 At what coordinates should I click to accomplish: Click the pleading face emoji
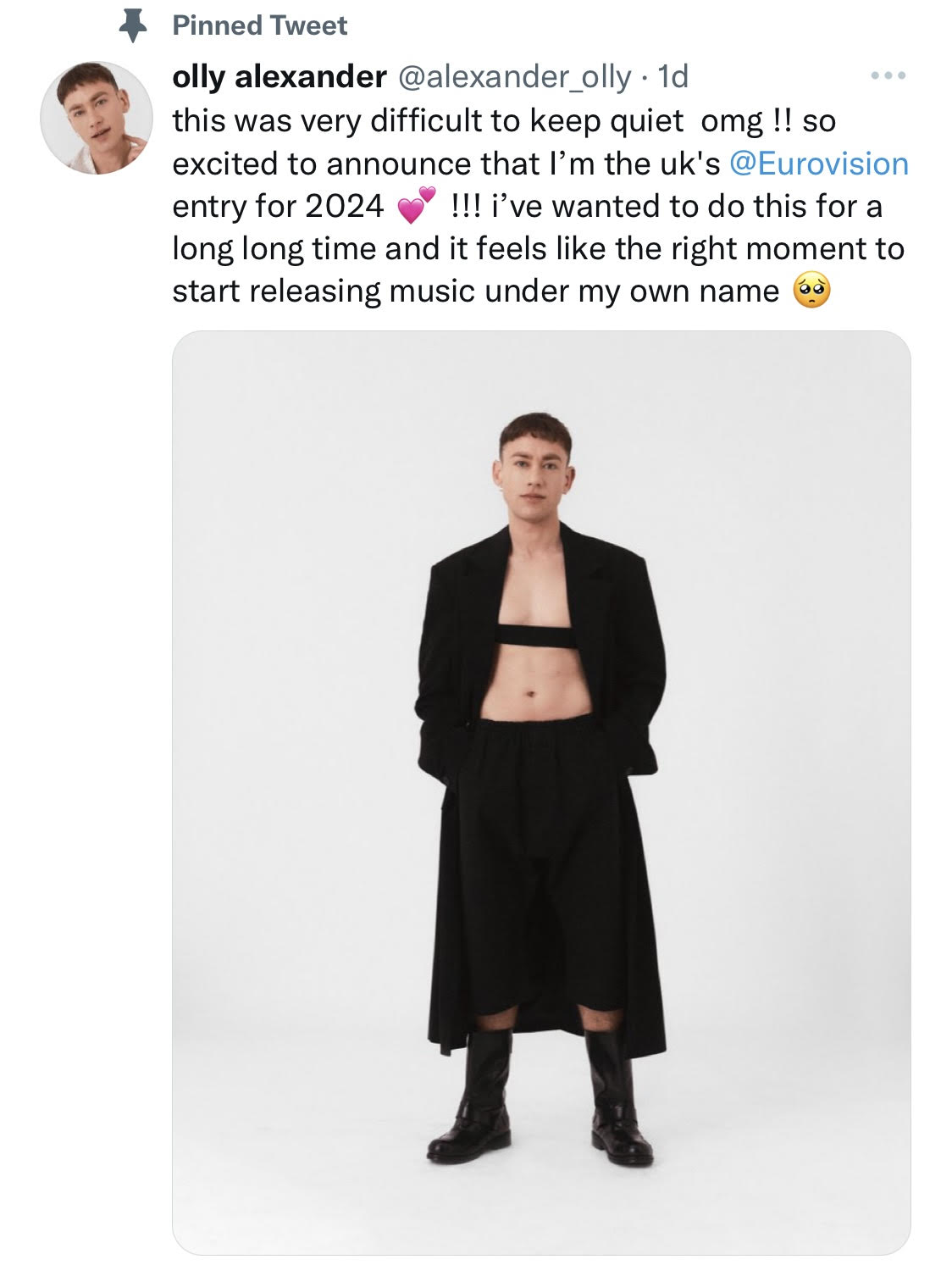[x=811, y=291]
